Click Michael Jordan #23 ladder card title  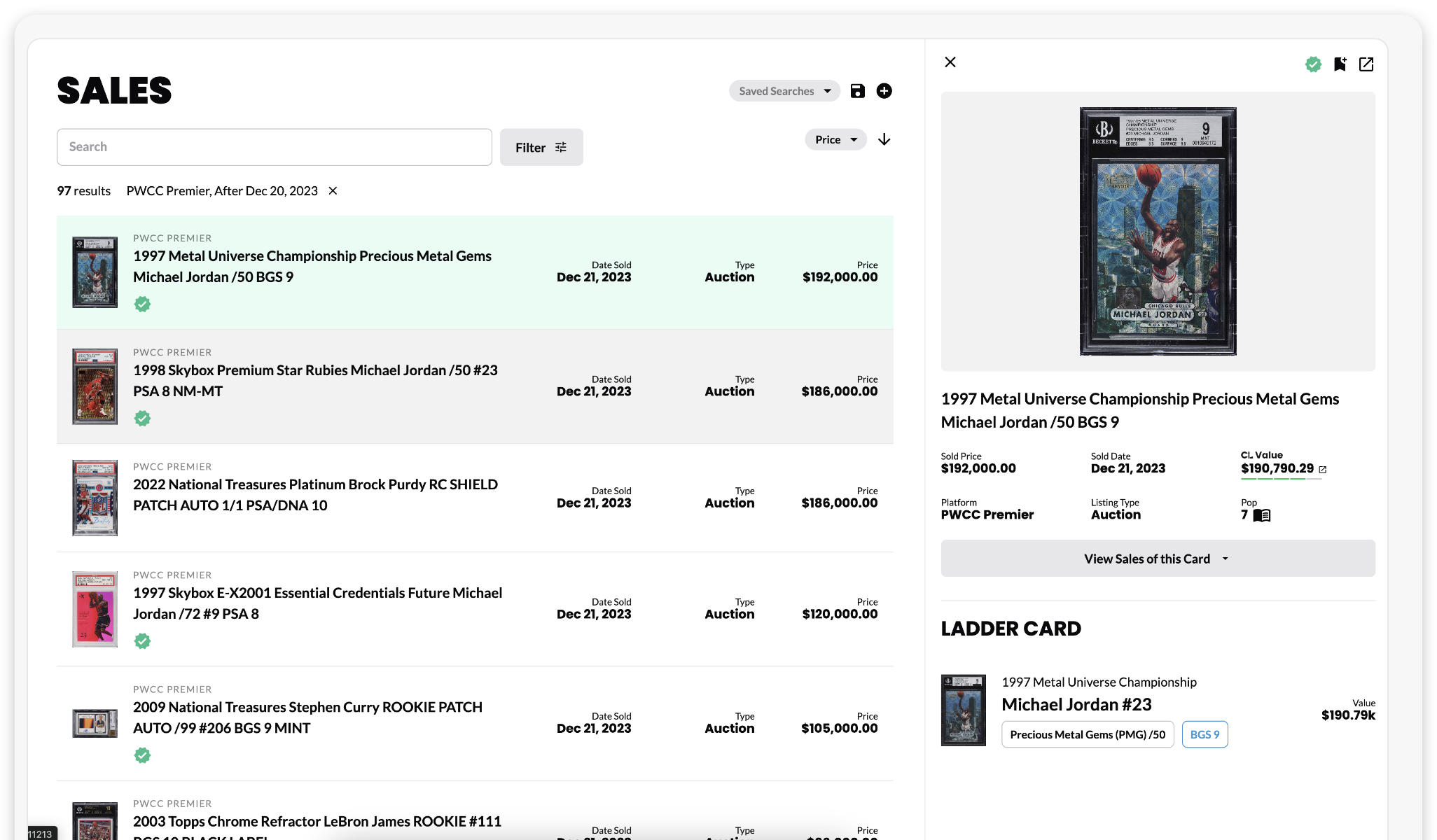pyautogui.click(x=1076, y=704)
